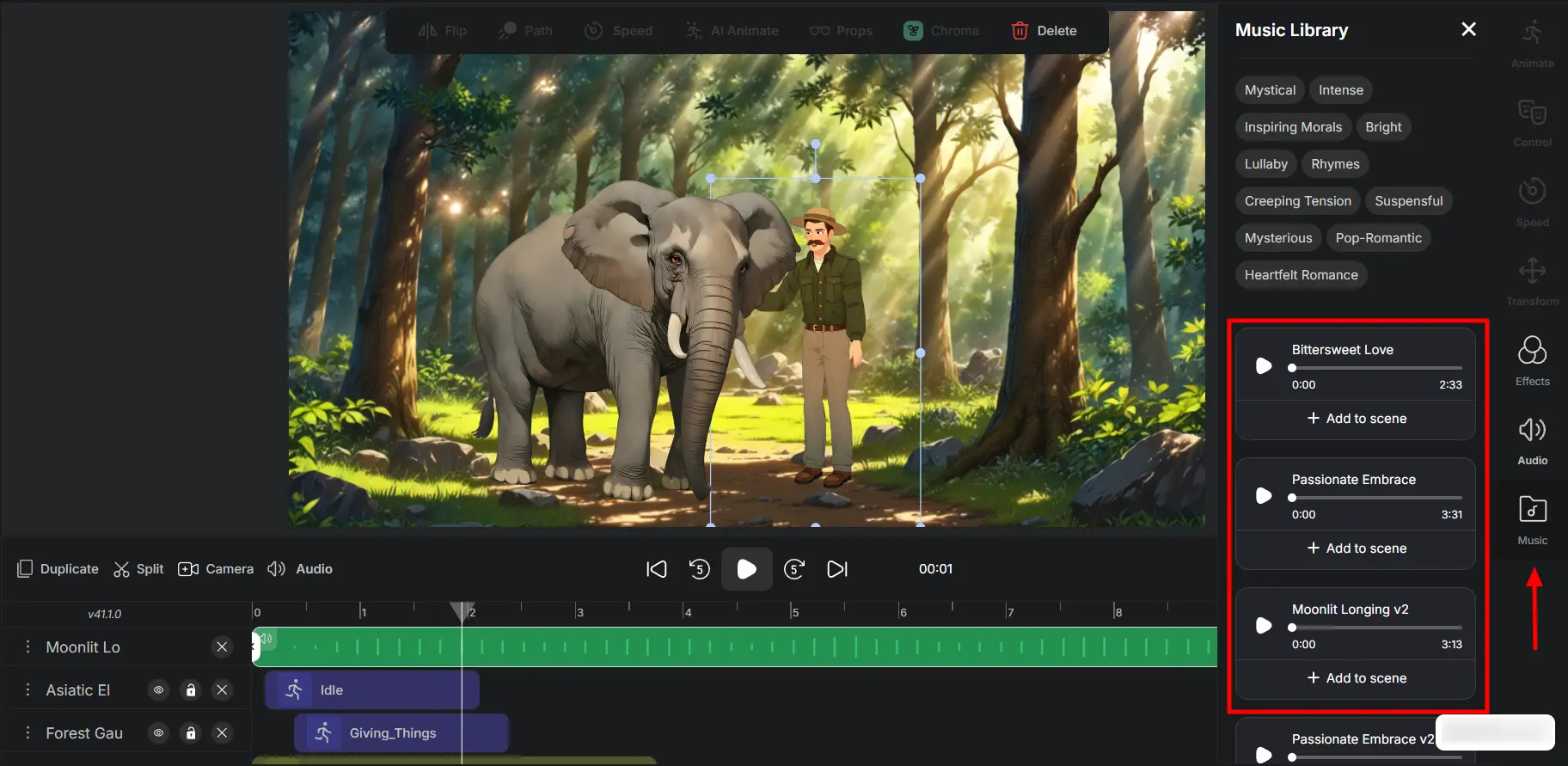The width and height of the screenshot is (1568, 766).
Task: Toggle Chroma in top toolbar
Action: coord(941,31)
